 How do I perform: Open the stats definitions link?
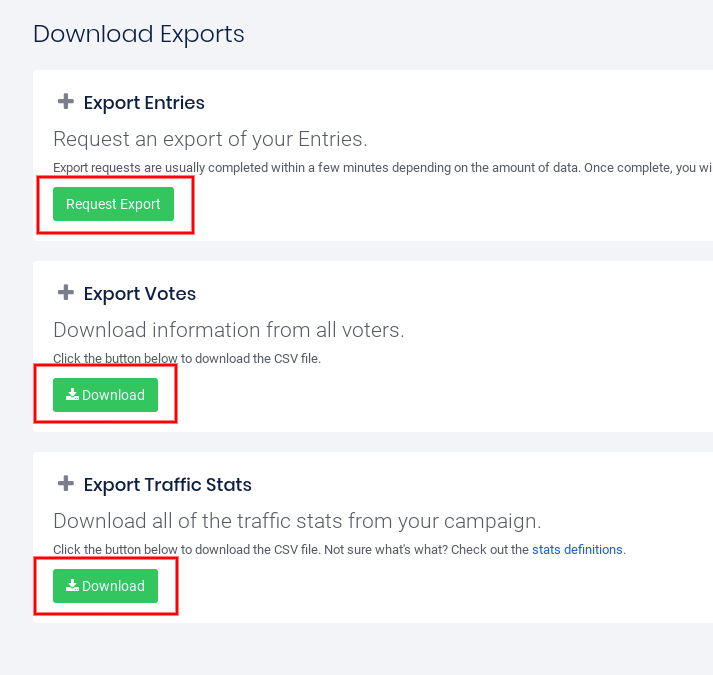[x=577, y=549]
